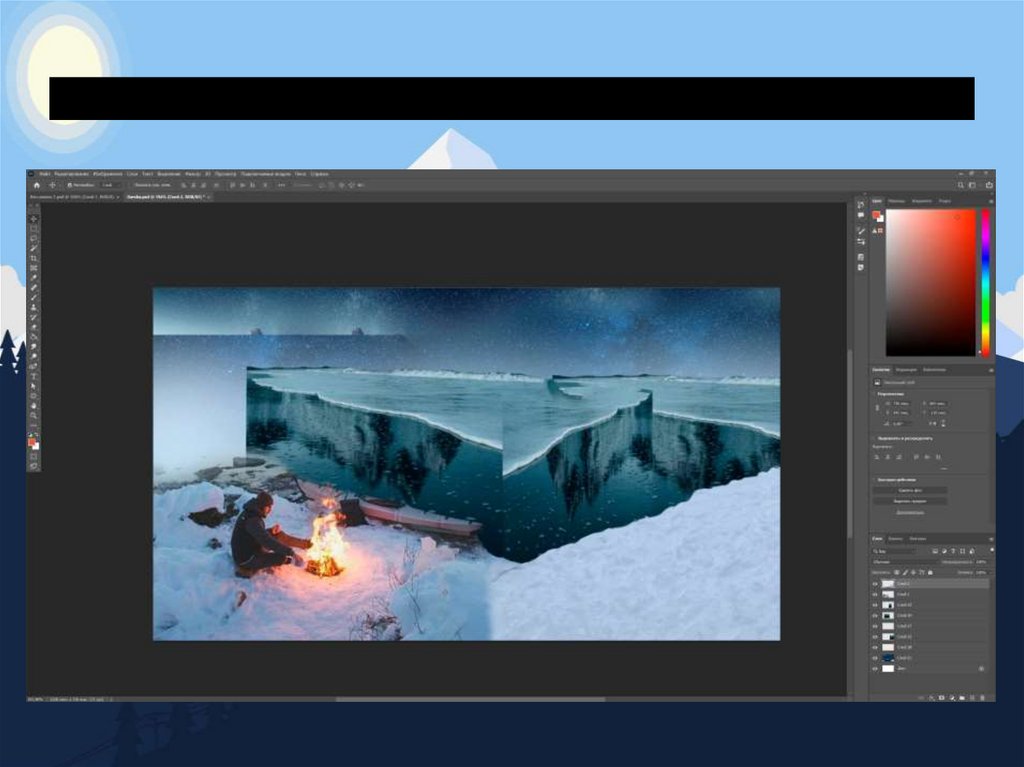Switch to the Образцы tab in Color panel

[x=897, y=201]
